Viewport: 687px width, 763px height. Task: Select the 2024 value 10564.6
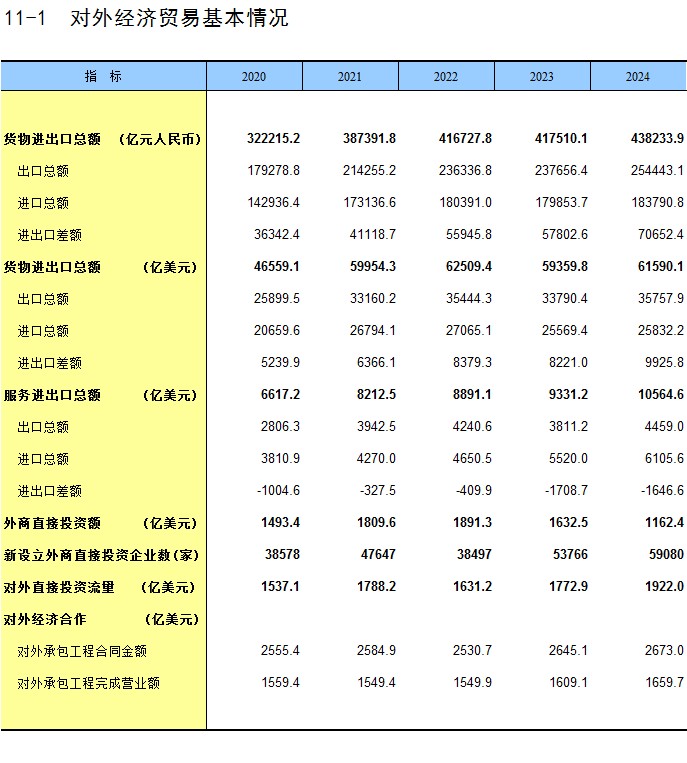[x=659, y=395]
